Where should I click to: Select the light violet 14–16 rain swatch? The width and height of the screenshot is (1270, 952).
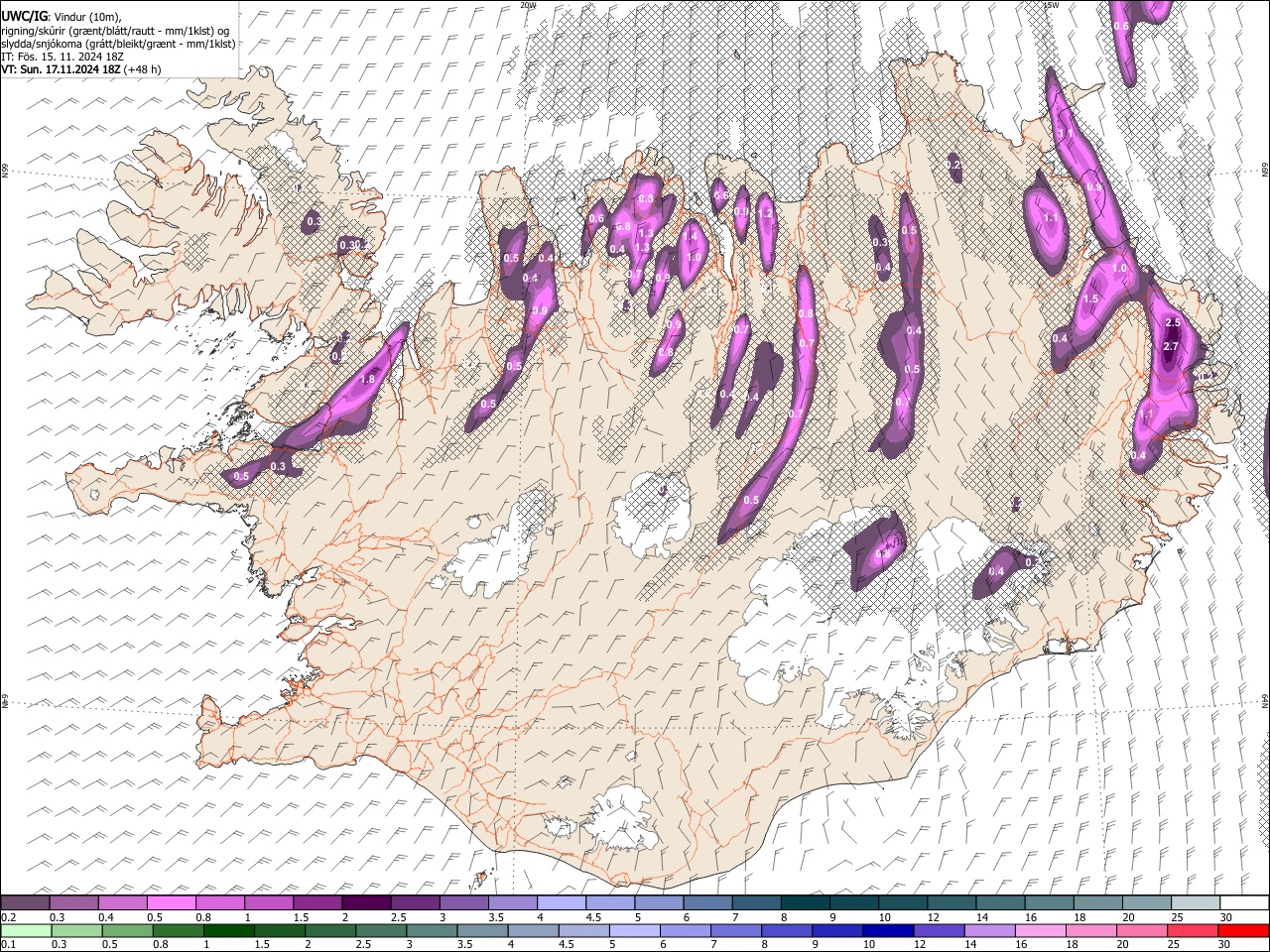(x=989, y=931)
